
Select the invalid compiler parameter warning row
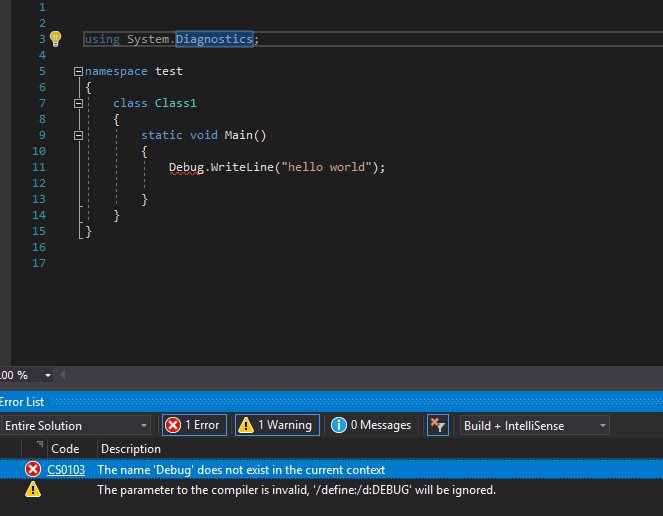pyautogui.click(x=332, y=490)
